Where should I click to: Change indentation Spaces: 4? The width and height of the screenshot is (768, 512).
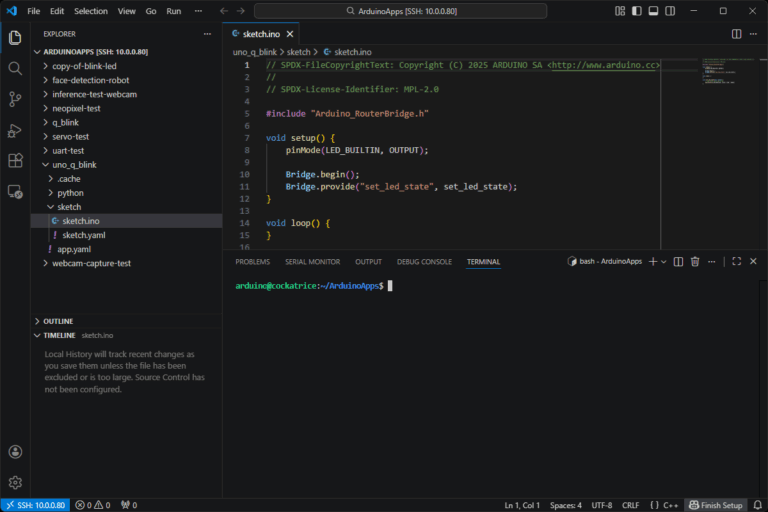pos(566,505)
